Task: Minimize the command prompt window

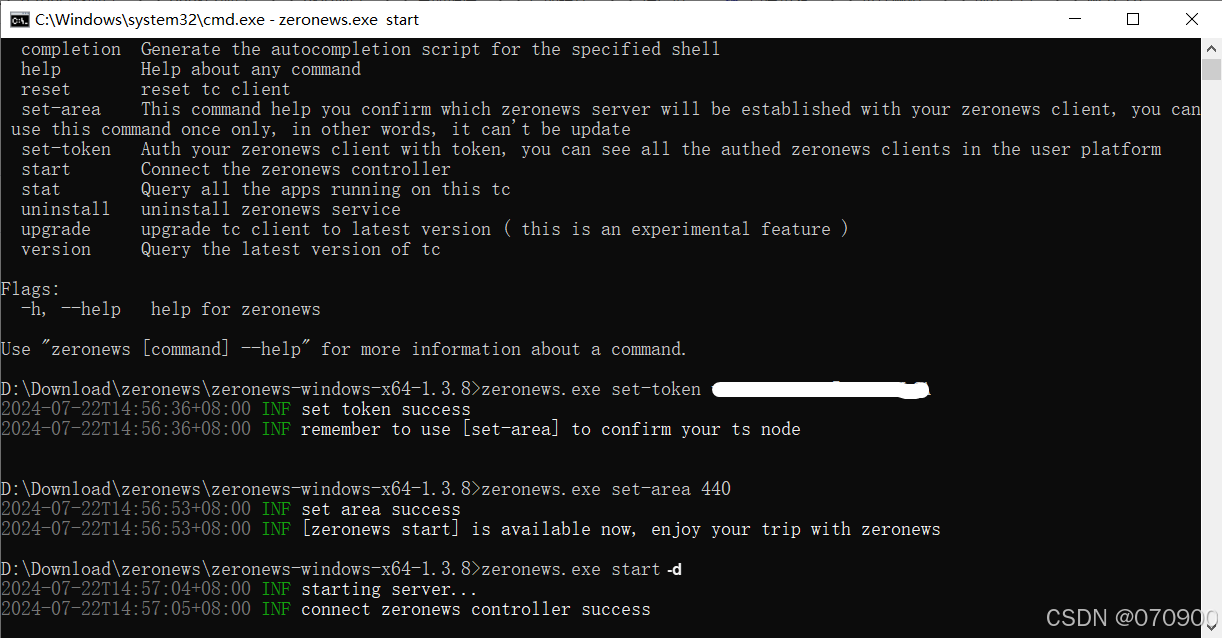Action: coord(1075,18)
